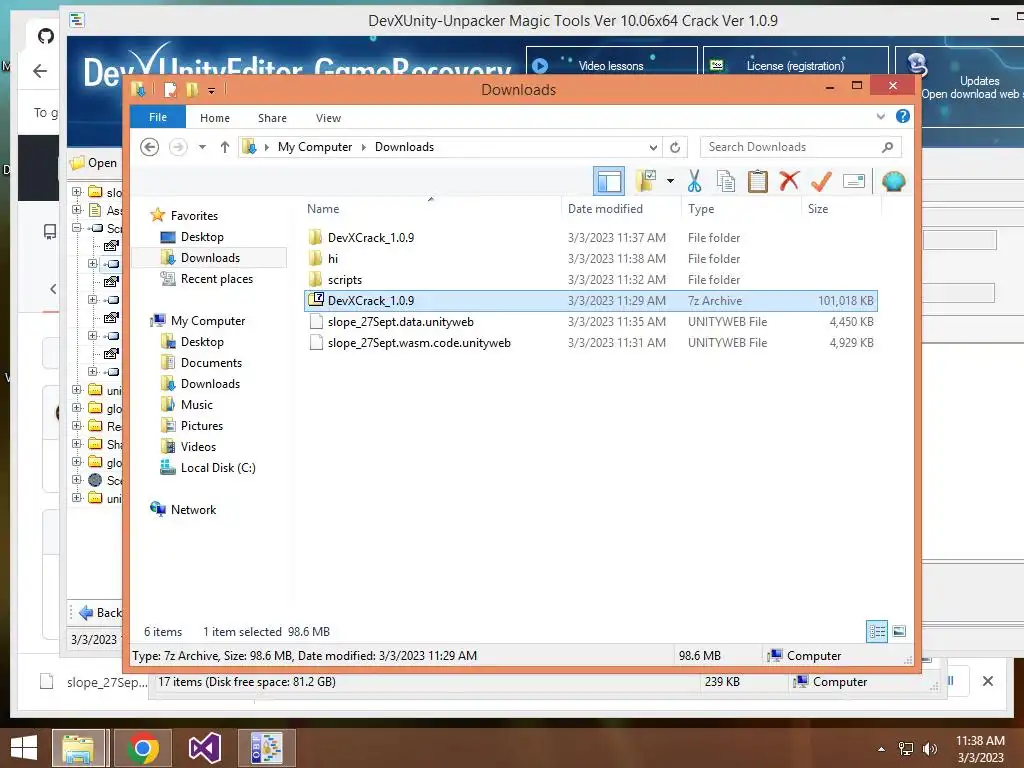Select Network in navigation pane
This screenshot has width=1024, height=768.
pos(193,509)
